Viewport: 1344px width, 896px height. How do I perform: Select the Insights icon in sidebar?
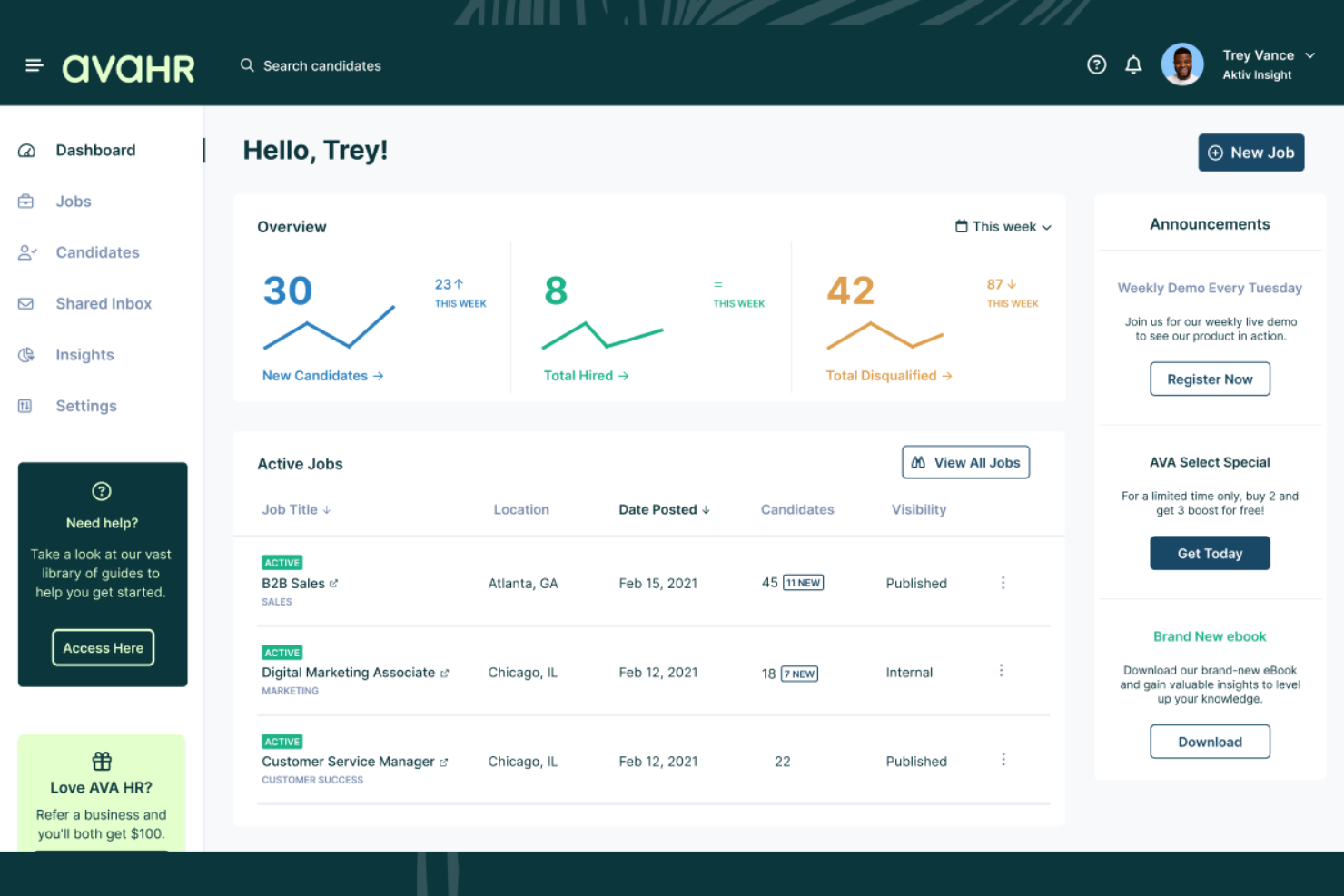click(x=25, y=354)
